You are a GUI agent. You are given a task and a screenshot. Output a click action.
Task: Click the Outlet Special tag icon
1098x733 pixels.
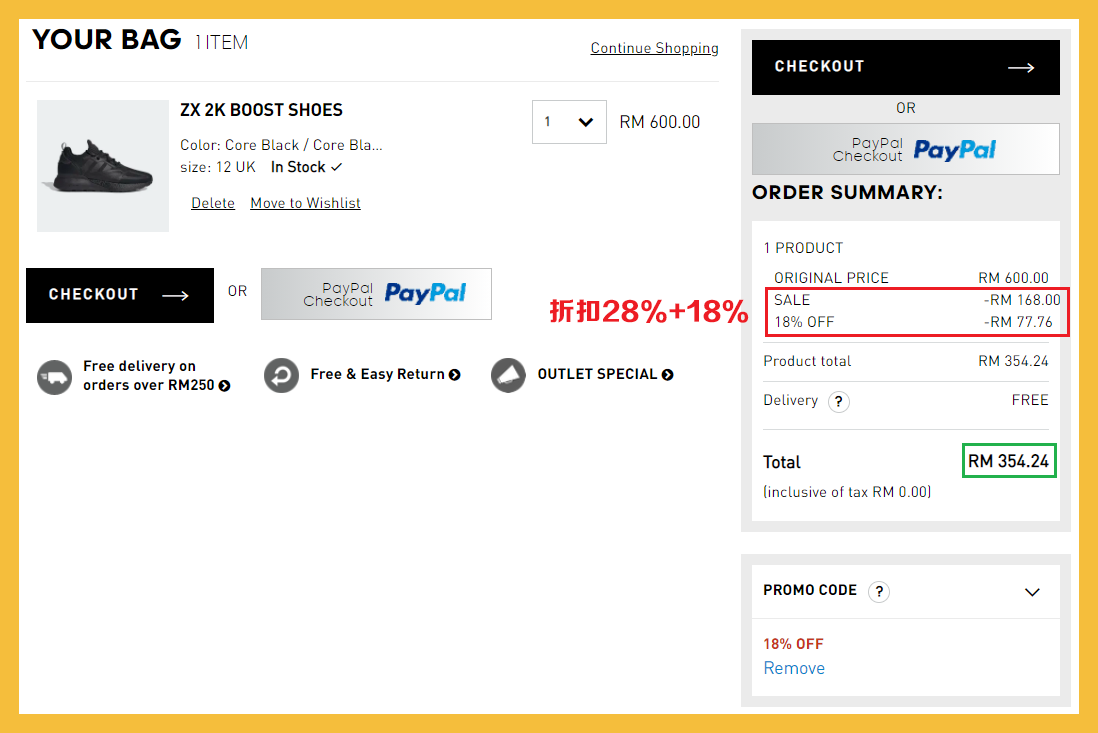click(509, 376)
